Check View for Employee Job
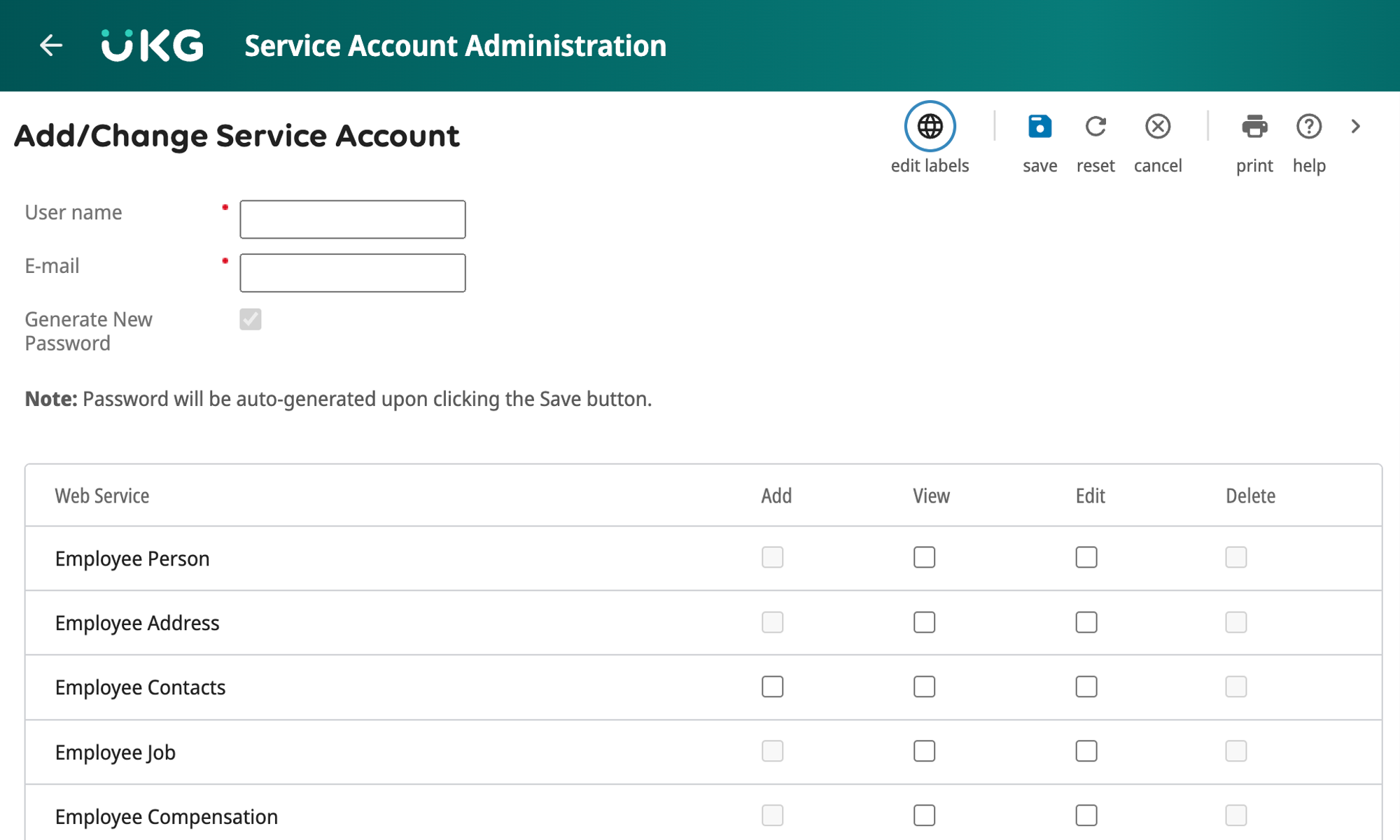This screenshot has height=840, width=1400. [924, 751]
